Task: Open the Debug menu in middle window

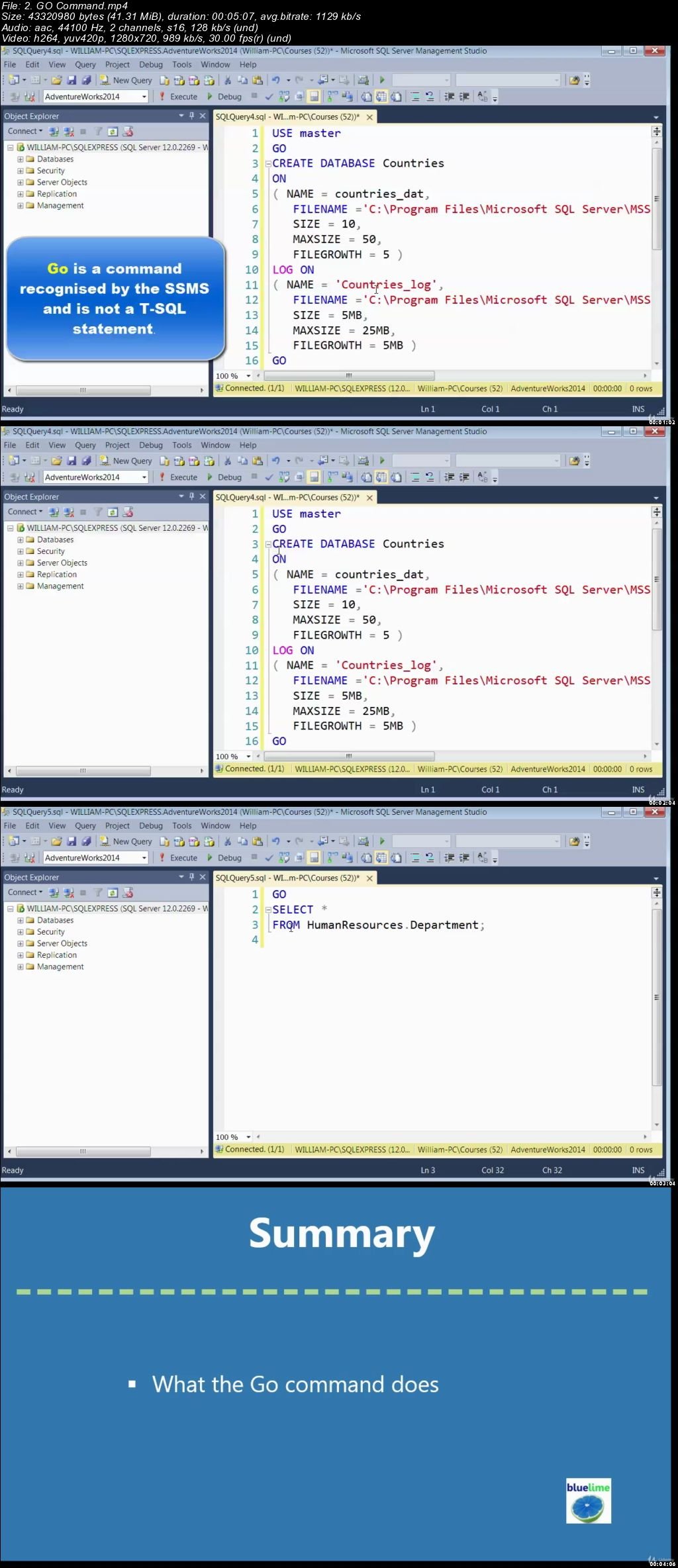Action: [151, 445]
